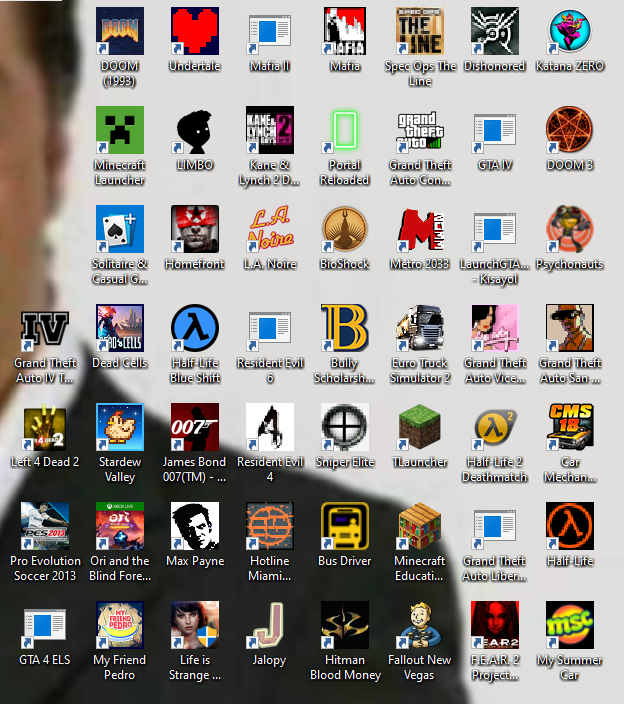Select Solitaire & Casual G... icon

(x=119, y=229)
